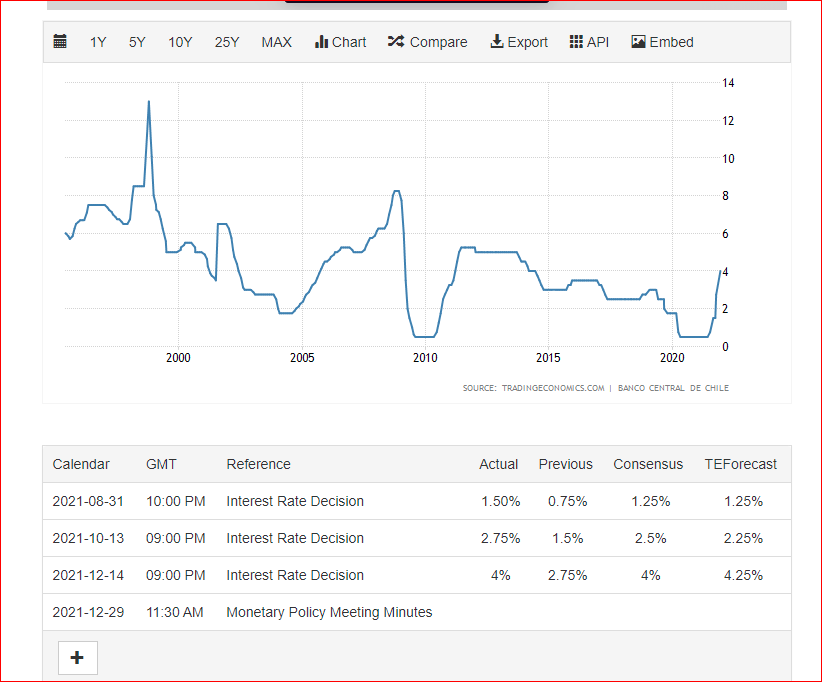Open the API option
Image resolution: width=822 pixels, height=682 pixels.
589,42
